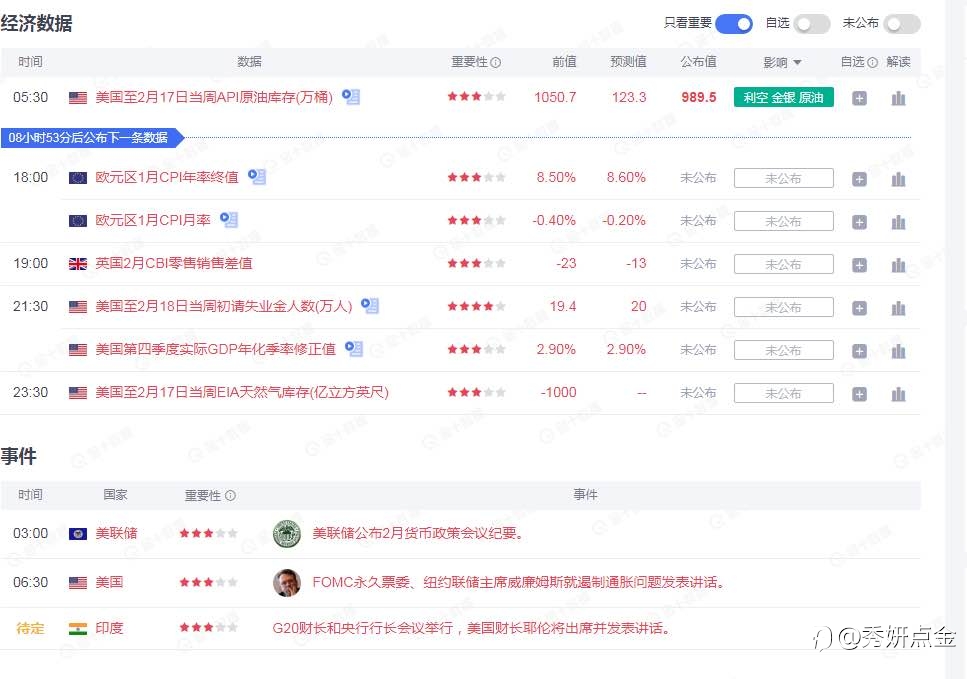Add API原油库存 row to watchlist (plus icon)

[859, 98]
